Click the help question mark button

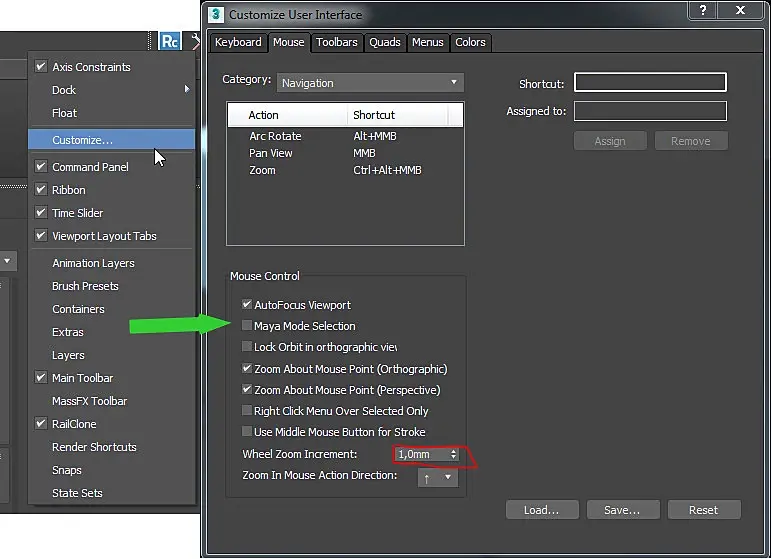(703, 10)
